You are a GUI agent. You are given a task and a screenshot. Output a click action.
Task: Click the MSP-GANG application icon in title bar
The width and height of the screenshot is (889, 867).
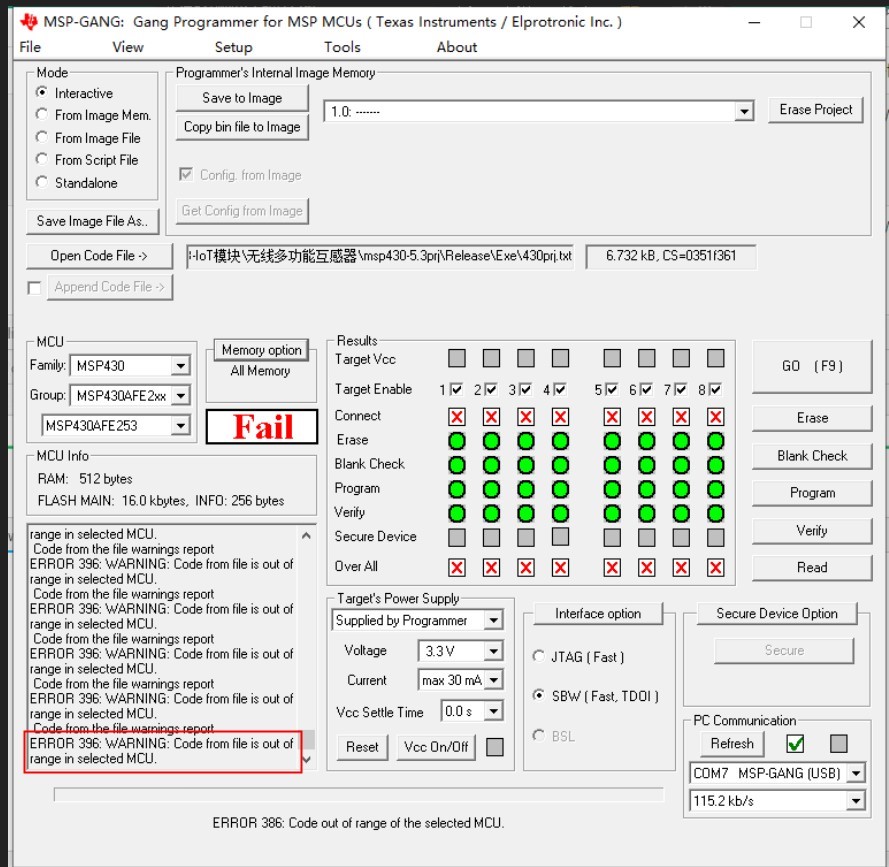29,20
